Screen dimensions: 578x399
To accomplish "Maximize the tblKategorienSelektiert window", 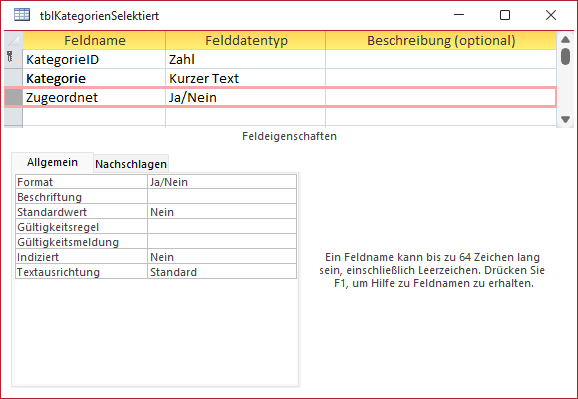I will [505, 15].
